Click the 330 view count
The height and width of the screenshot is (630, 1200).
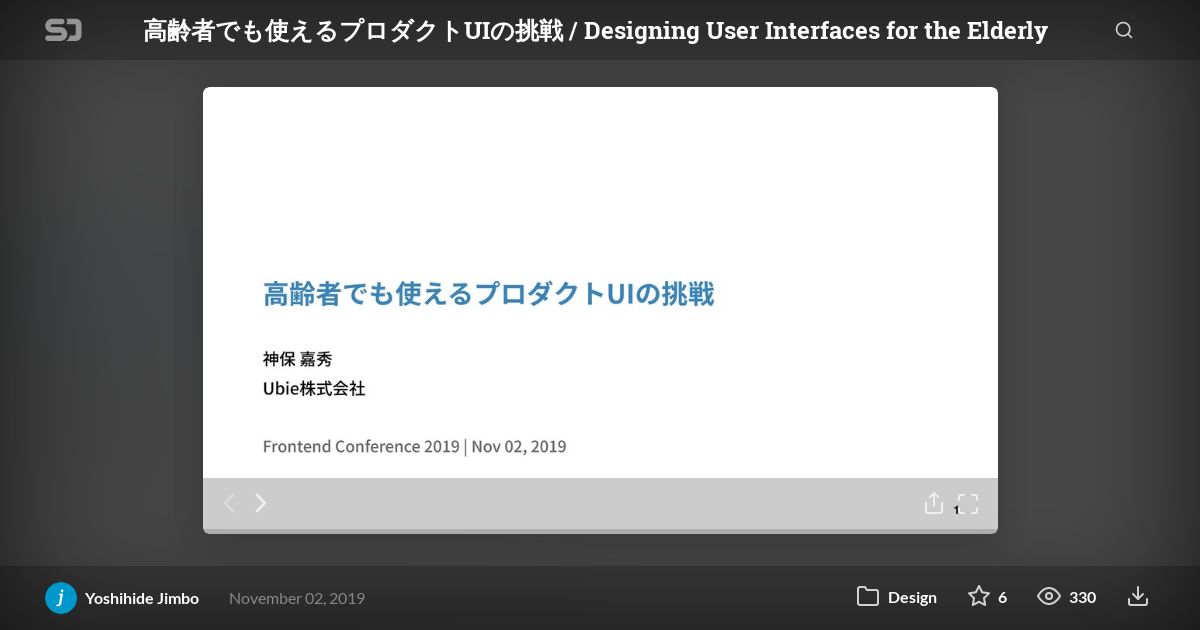tap(1082, 597)
